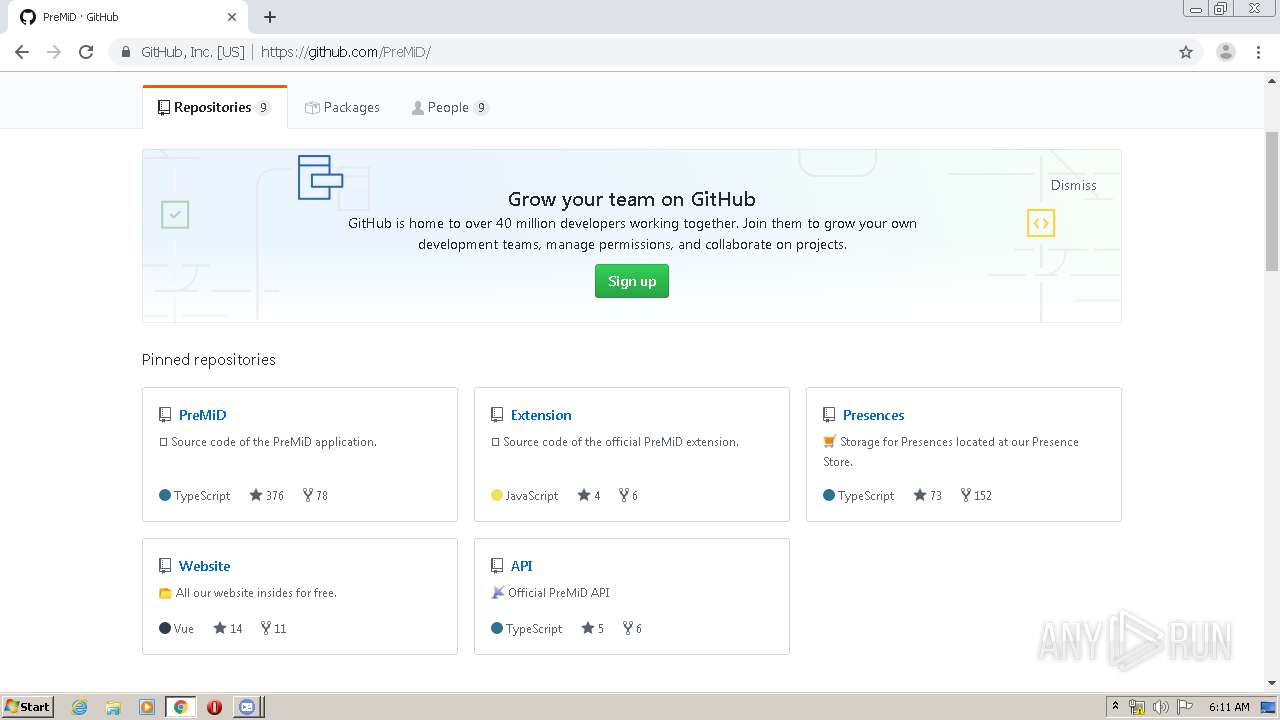Switch to the Packages tab
The height and width of the screenshot is (720, 1280).
tap(342, 107)
